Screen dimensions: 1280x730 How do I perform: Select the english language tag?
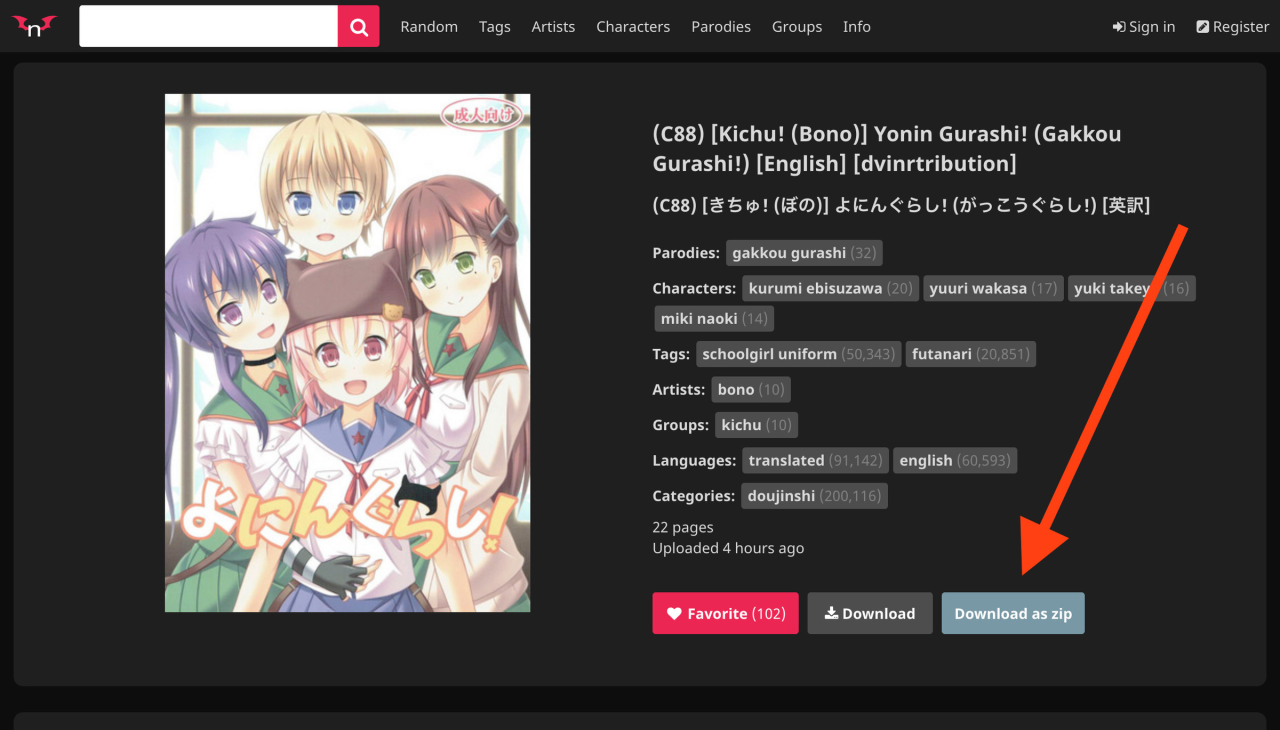955,460
